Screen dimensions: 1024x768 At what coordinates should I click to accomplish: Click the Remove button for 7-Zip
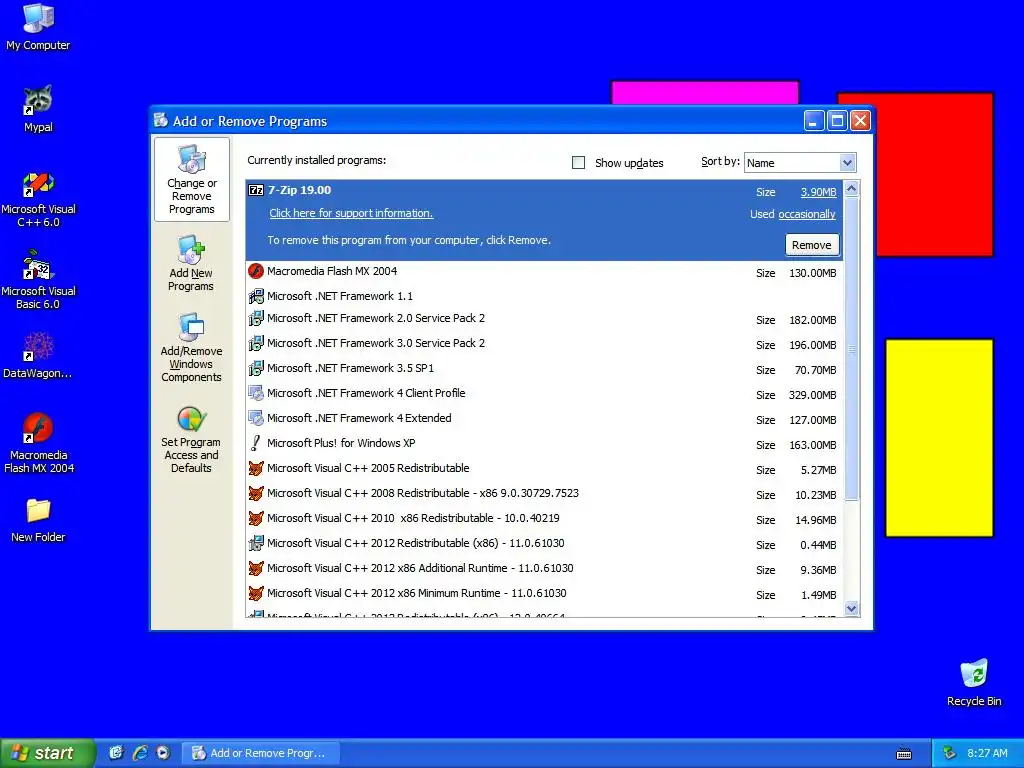pos(812,245)
